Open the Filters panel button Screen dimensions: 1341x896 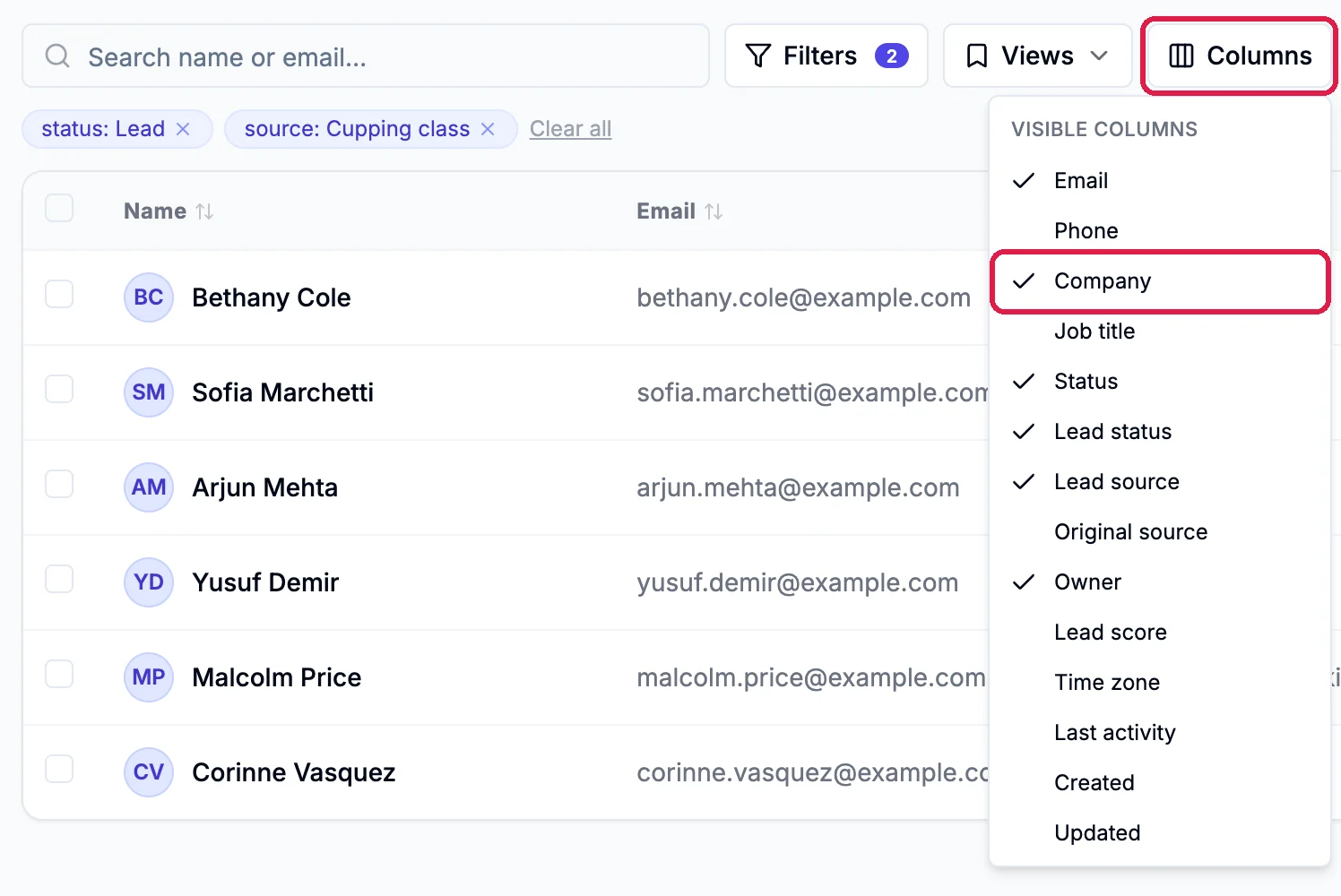point(826,56)
